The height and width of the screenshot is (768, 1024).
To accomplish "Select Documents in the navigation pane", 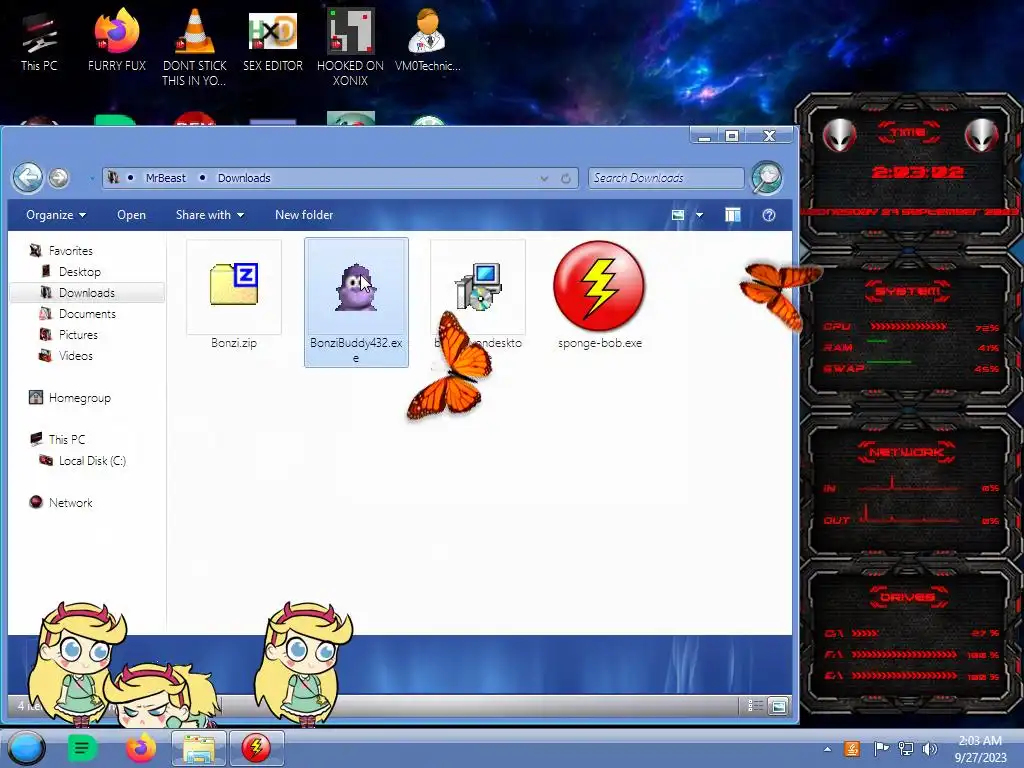I will (87, 313).
